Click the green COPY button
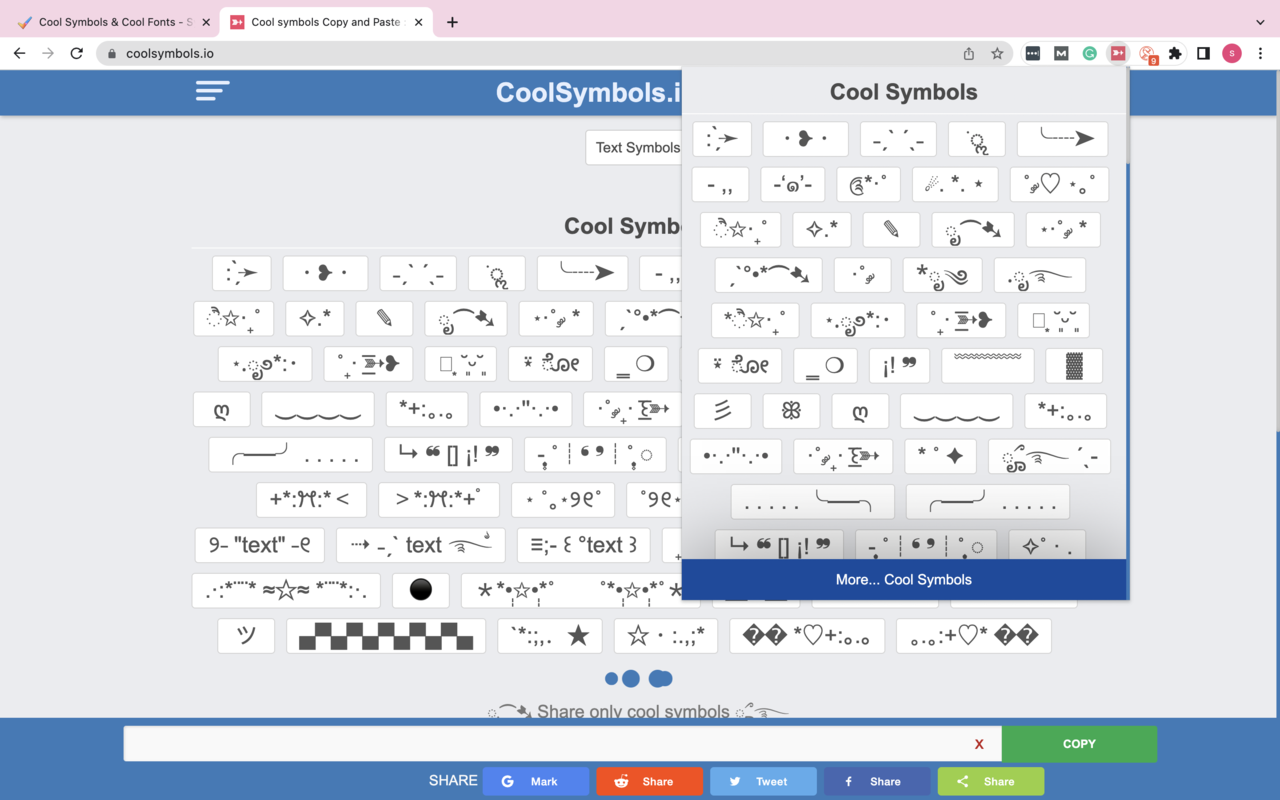The image size is (1280, 800). tap(1079, 744)
